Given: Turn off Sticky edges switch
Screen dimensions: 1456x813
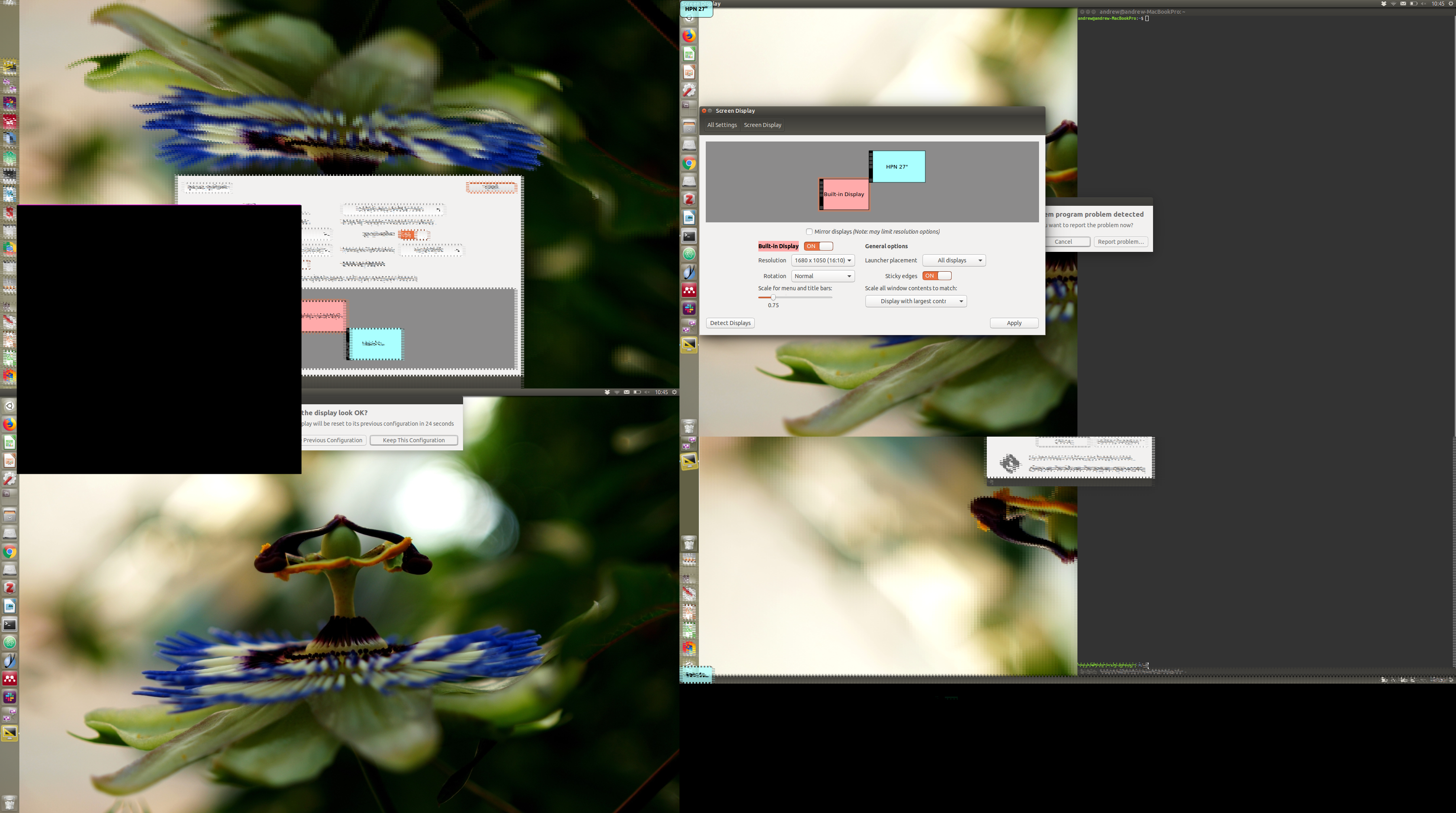Looking at the screenshot, I should click(x=937, y=276).
